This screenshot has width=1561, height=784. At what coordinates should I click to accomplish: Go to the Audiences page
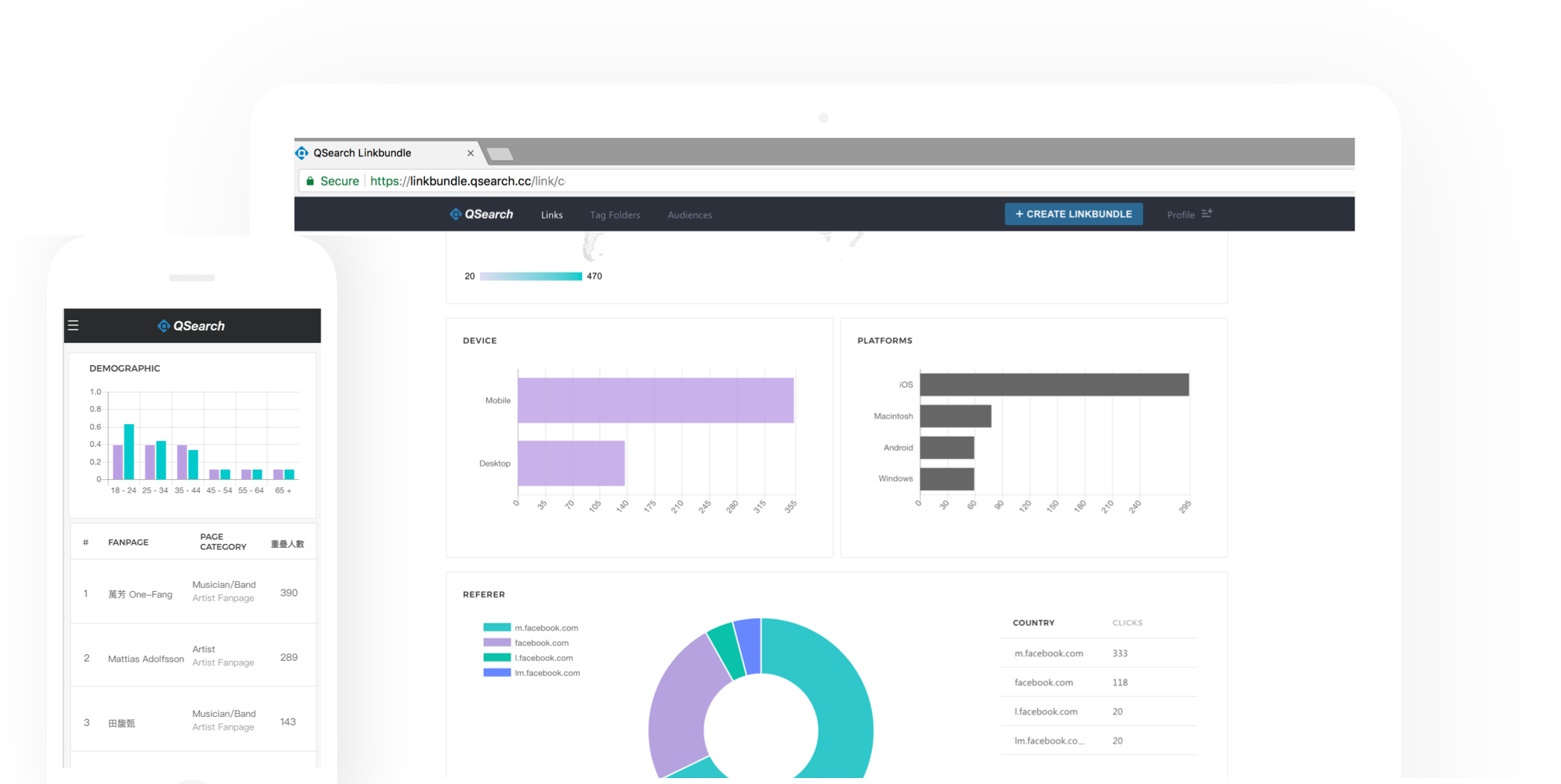click(x=690, y=215)
